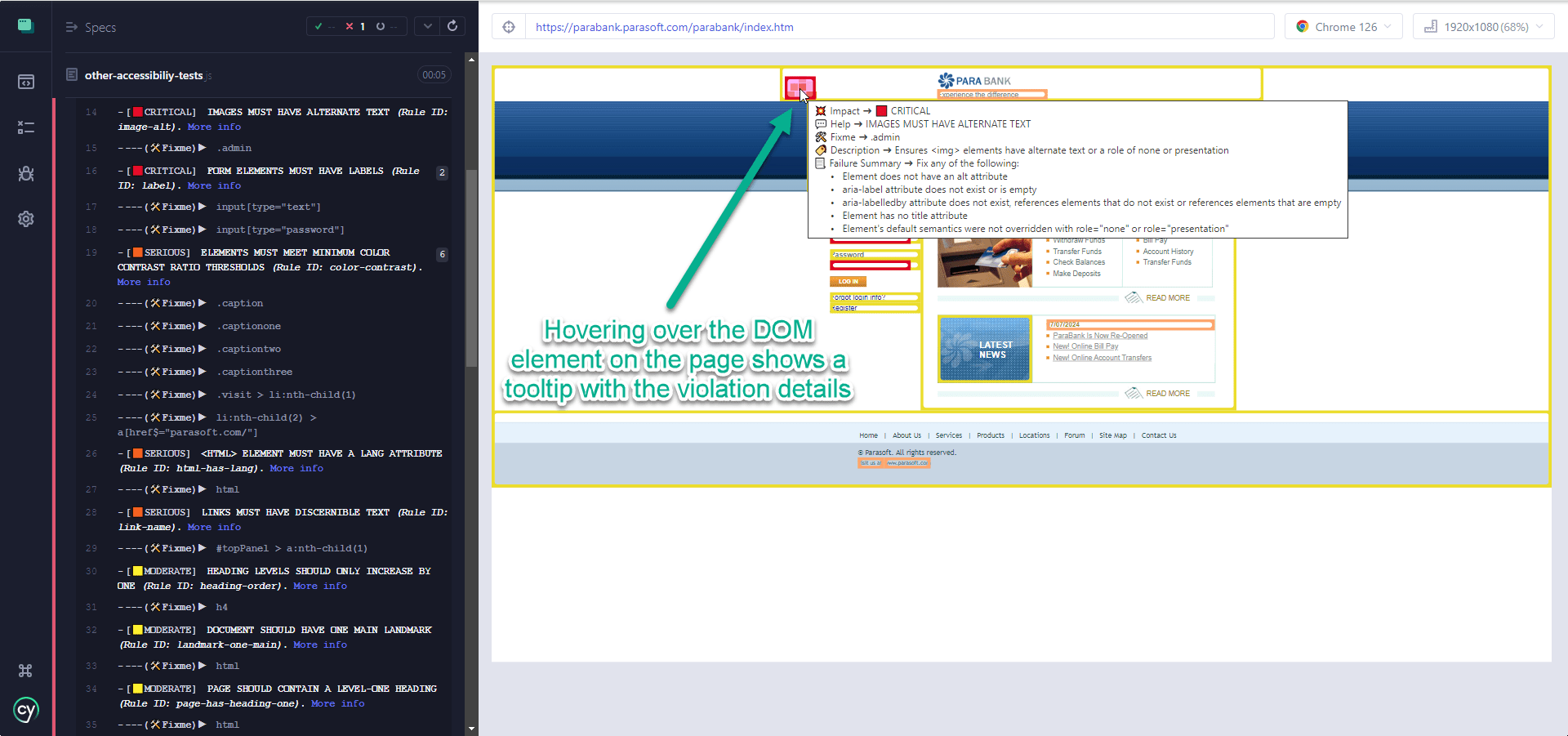Open the test runner options chevron dropdown

(427, 26)
